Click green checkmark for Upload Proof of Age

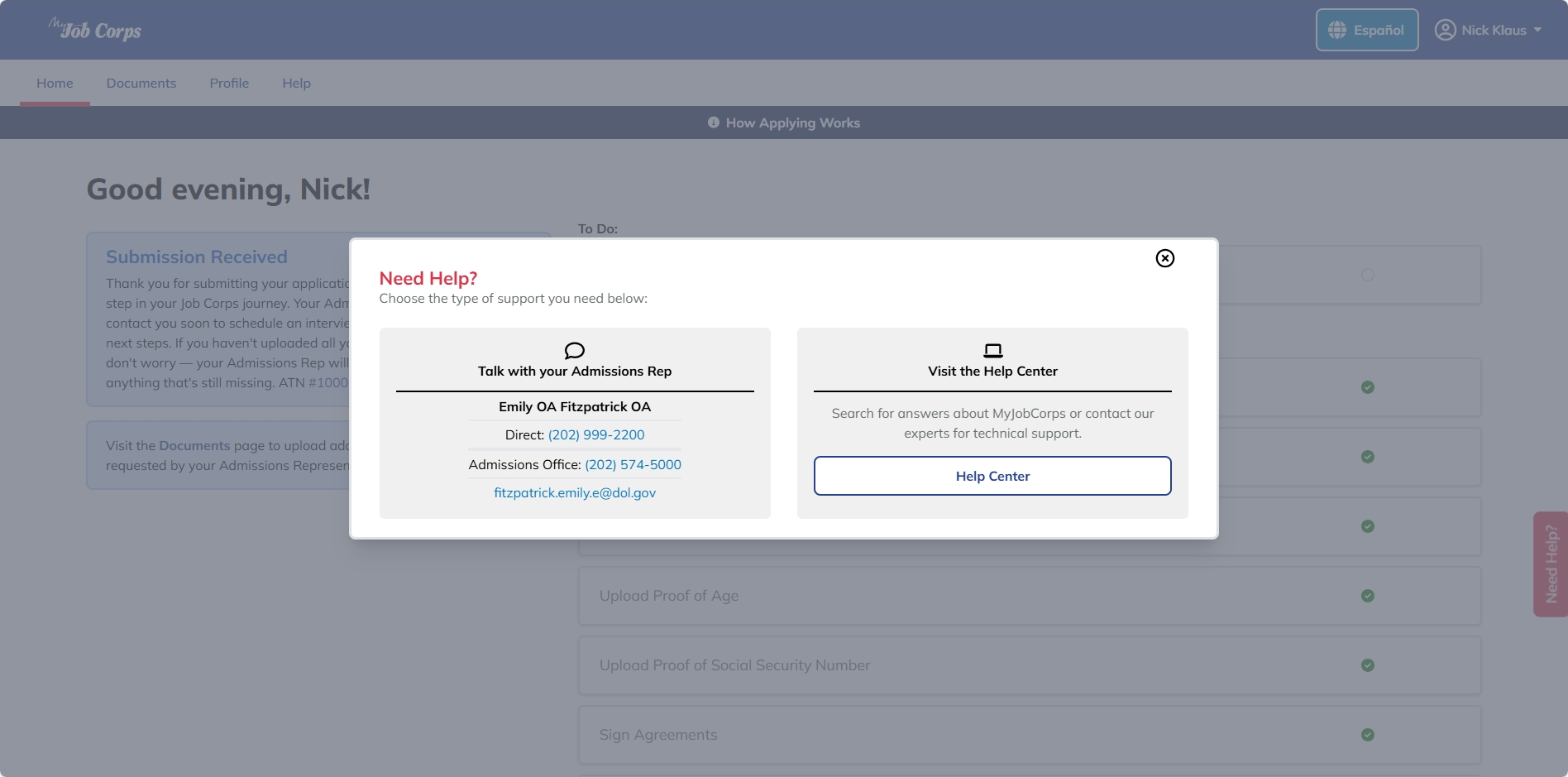[1368, 596]
